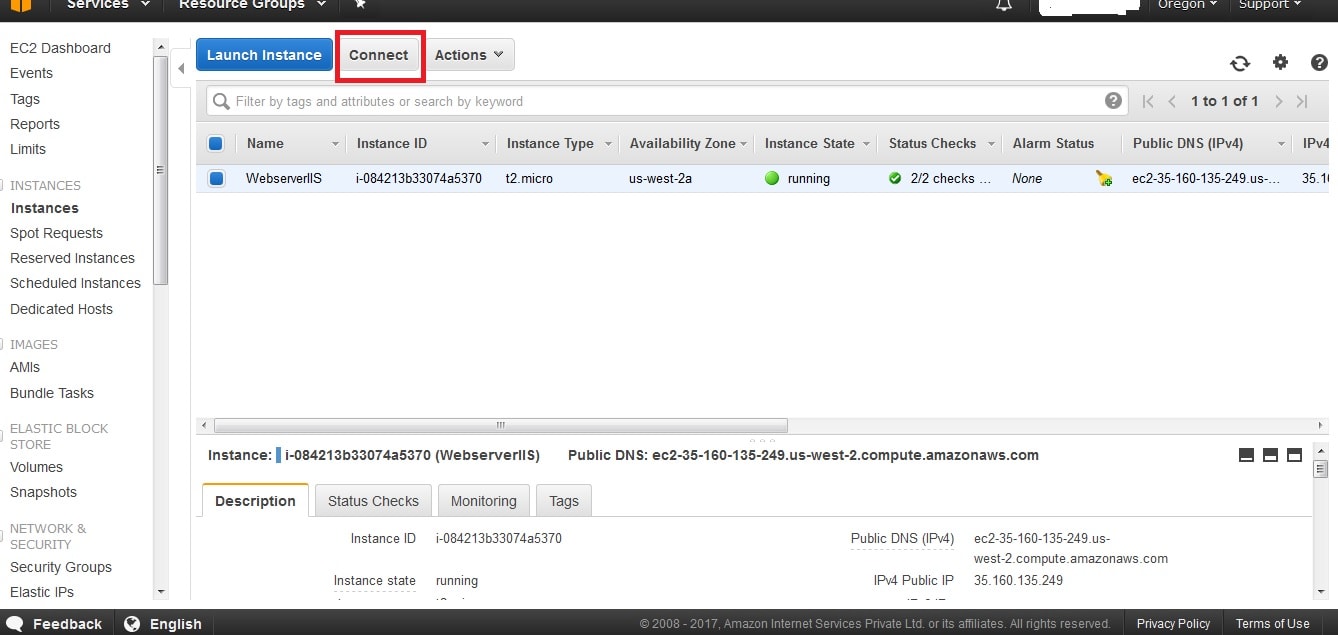Image resolution: width=1338 pixels, height=635 pixels.
Task: Open Dedicated Hosts in sidebar
Action: (x=61, y=309)
